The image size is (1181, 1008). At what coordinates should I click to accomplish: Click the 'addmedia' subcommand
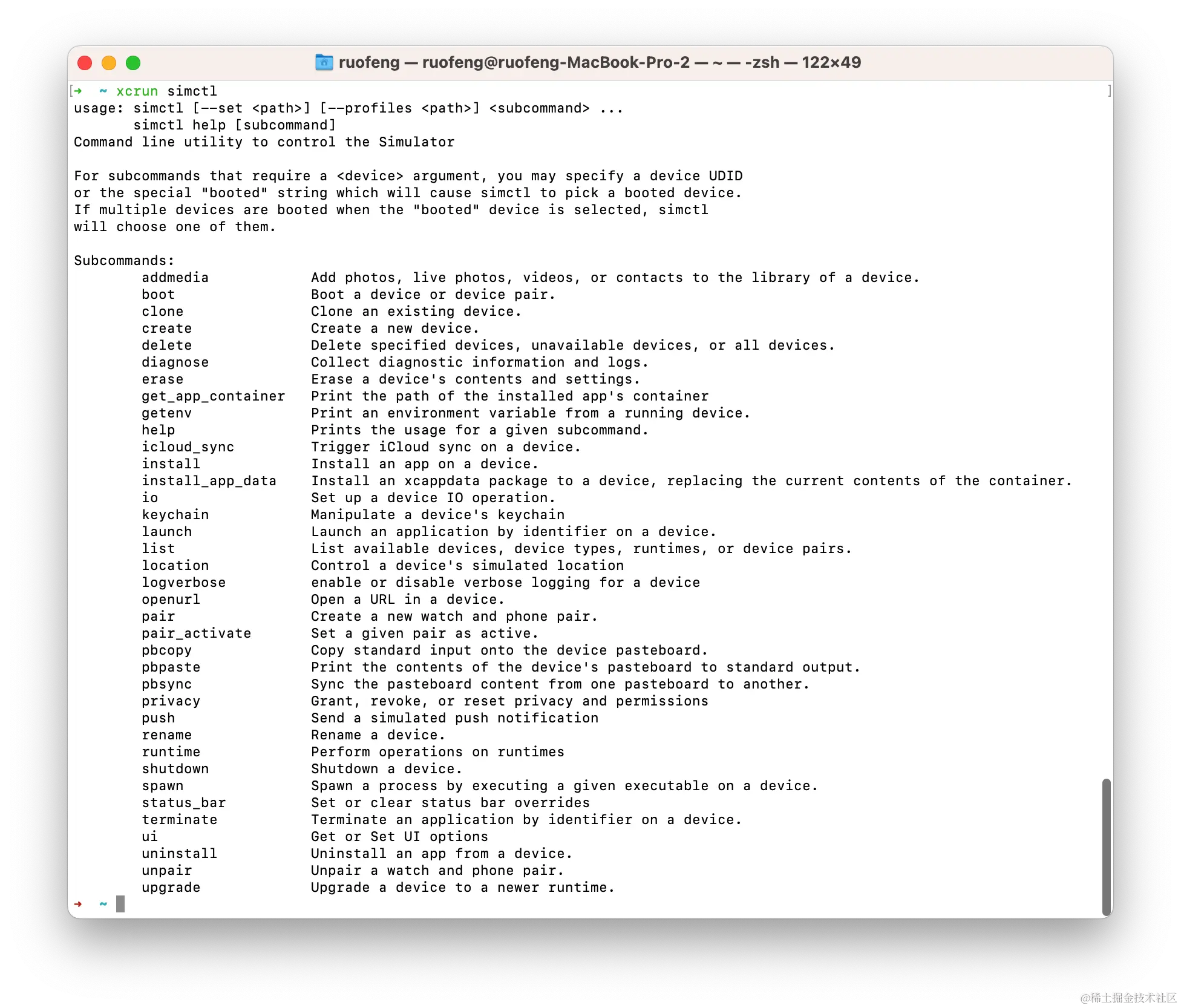point(175,278)
